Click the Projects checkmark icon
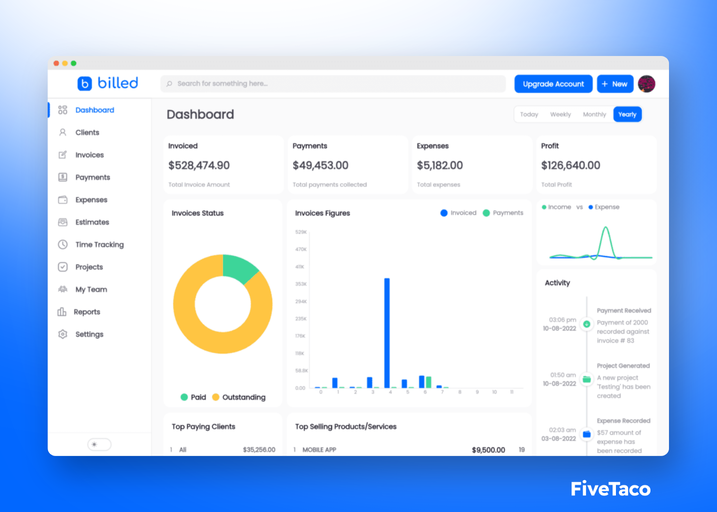 (63, 267)
